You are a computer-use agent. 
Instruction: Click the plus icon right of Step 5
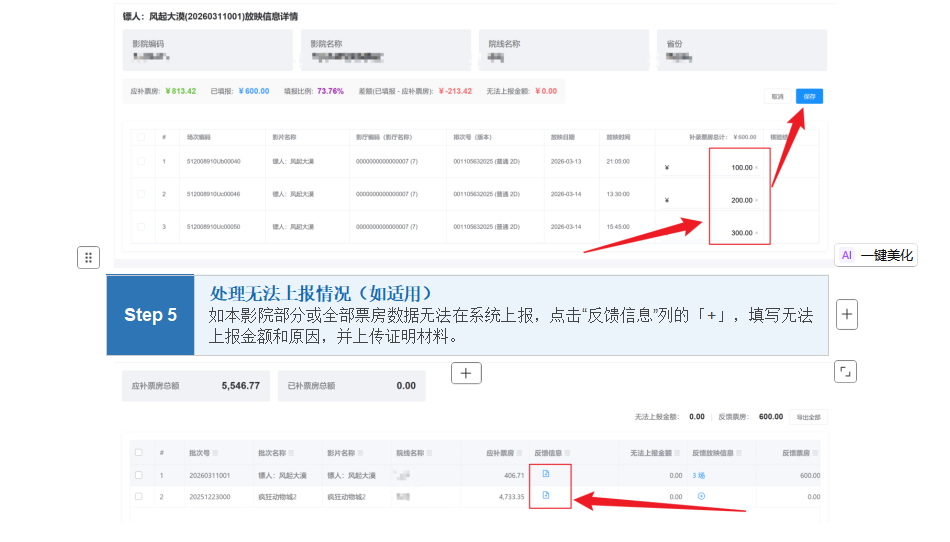pos(847,314)
